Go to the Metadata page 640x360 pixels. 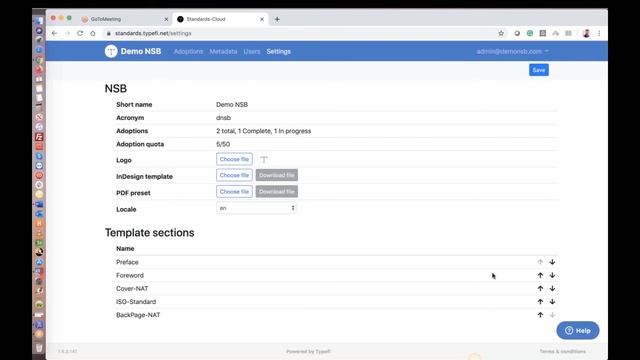pyautogui.click(x=223, y=51)
